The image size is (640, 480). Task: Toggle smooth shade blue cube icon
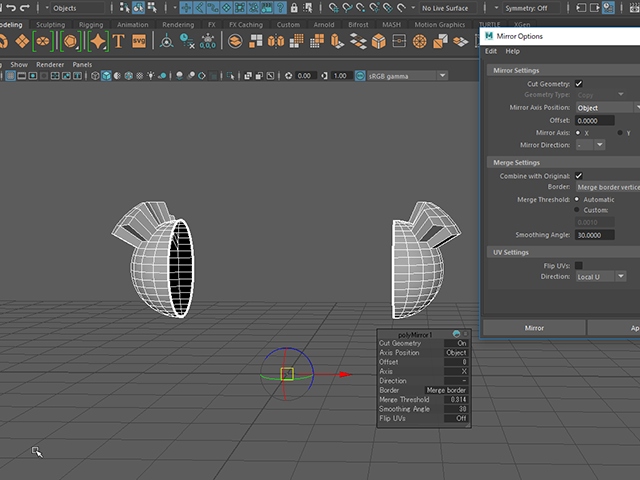(x=106, y=76)
